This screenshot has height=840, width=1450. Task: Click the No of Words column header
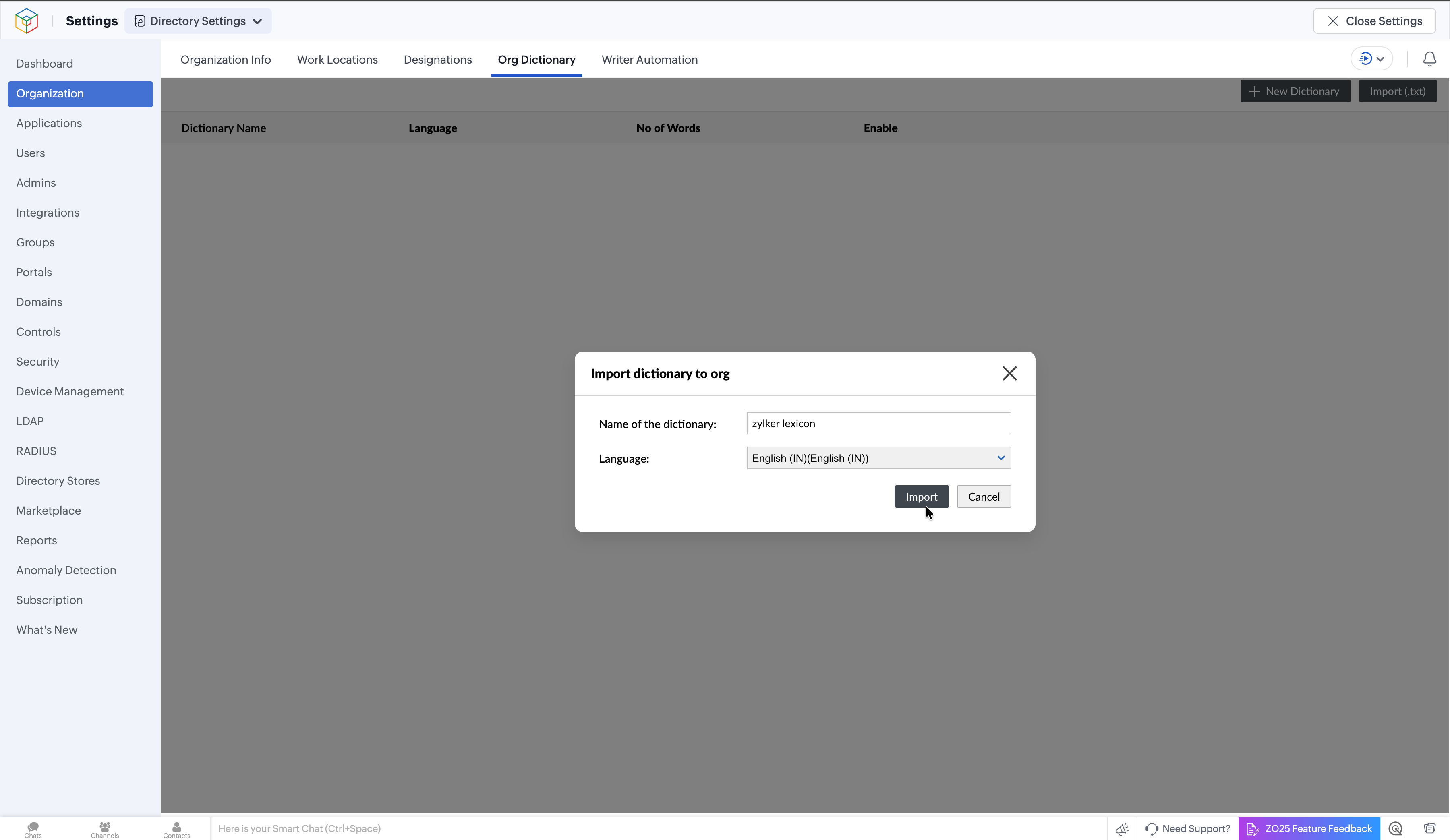(668, 128)
